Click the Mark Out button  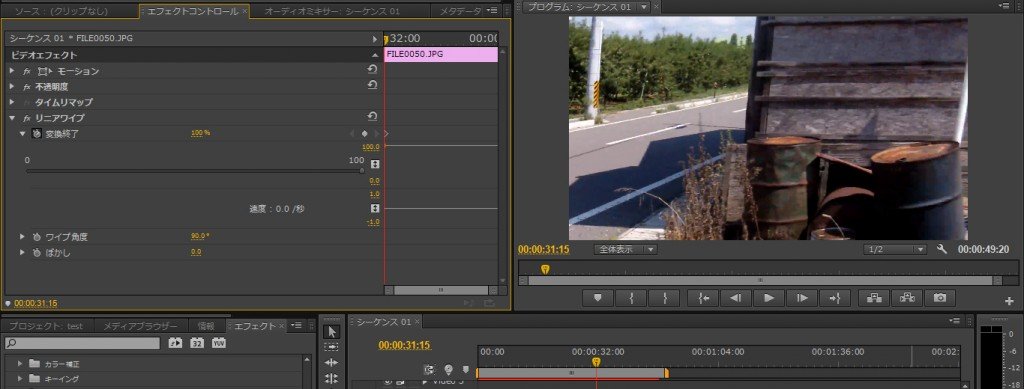tap(664, 298)
